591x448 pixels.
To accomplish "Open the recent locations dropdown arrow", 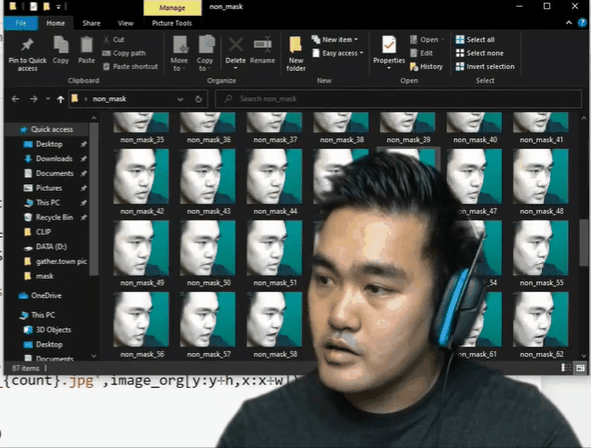I will click(x=48, y=99).
